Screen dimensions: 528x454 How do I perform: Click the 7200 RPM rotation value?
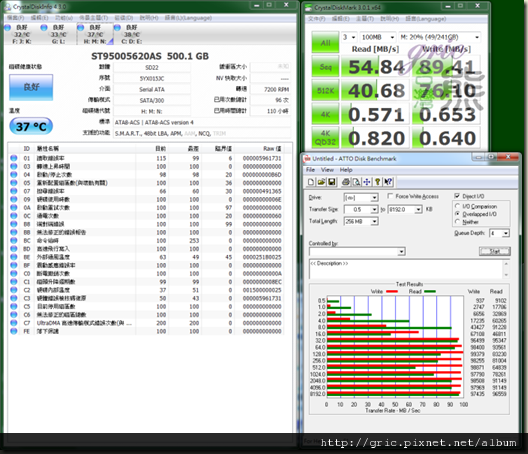pyautogui.click(x=270, y=90)
